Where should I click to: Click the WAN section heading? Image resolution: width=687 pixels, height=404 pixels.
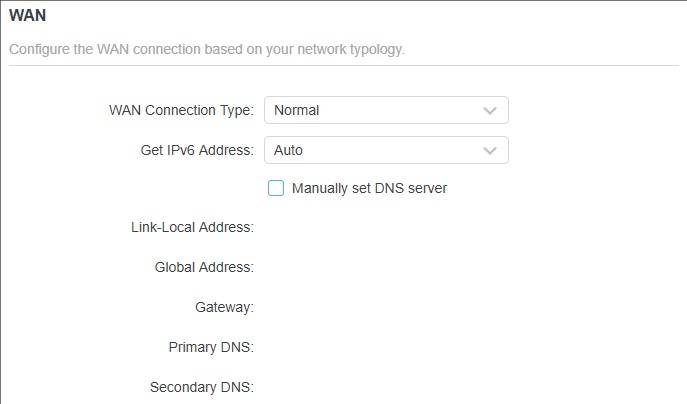click(x=27, y=16)
